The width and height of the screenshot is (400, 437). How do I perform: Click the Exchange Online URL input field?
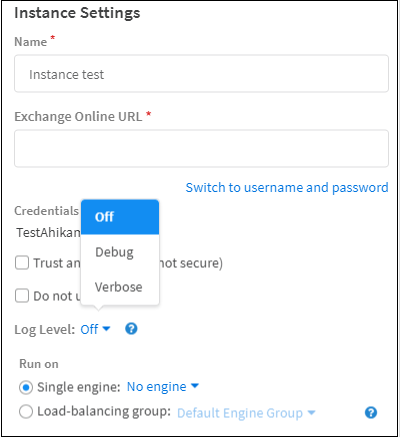[x=201, y=149]
